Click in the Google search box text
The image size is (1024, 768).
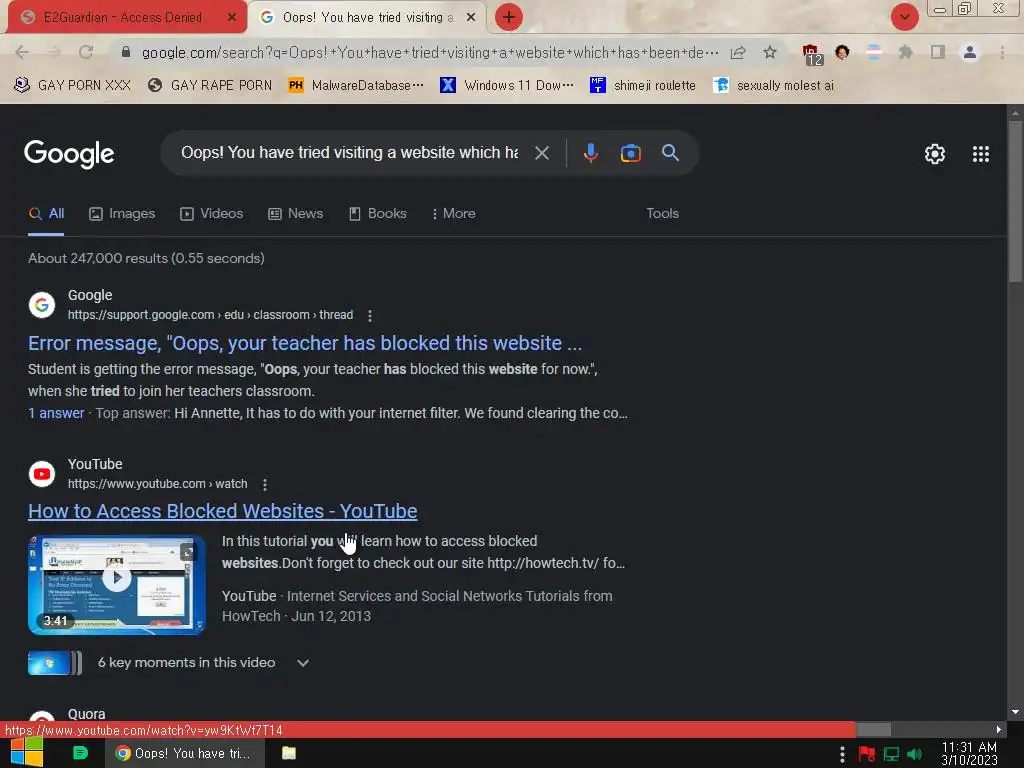pyautogui.click(x=349, y=153)
